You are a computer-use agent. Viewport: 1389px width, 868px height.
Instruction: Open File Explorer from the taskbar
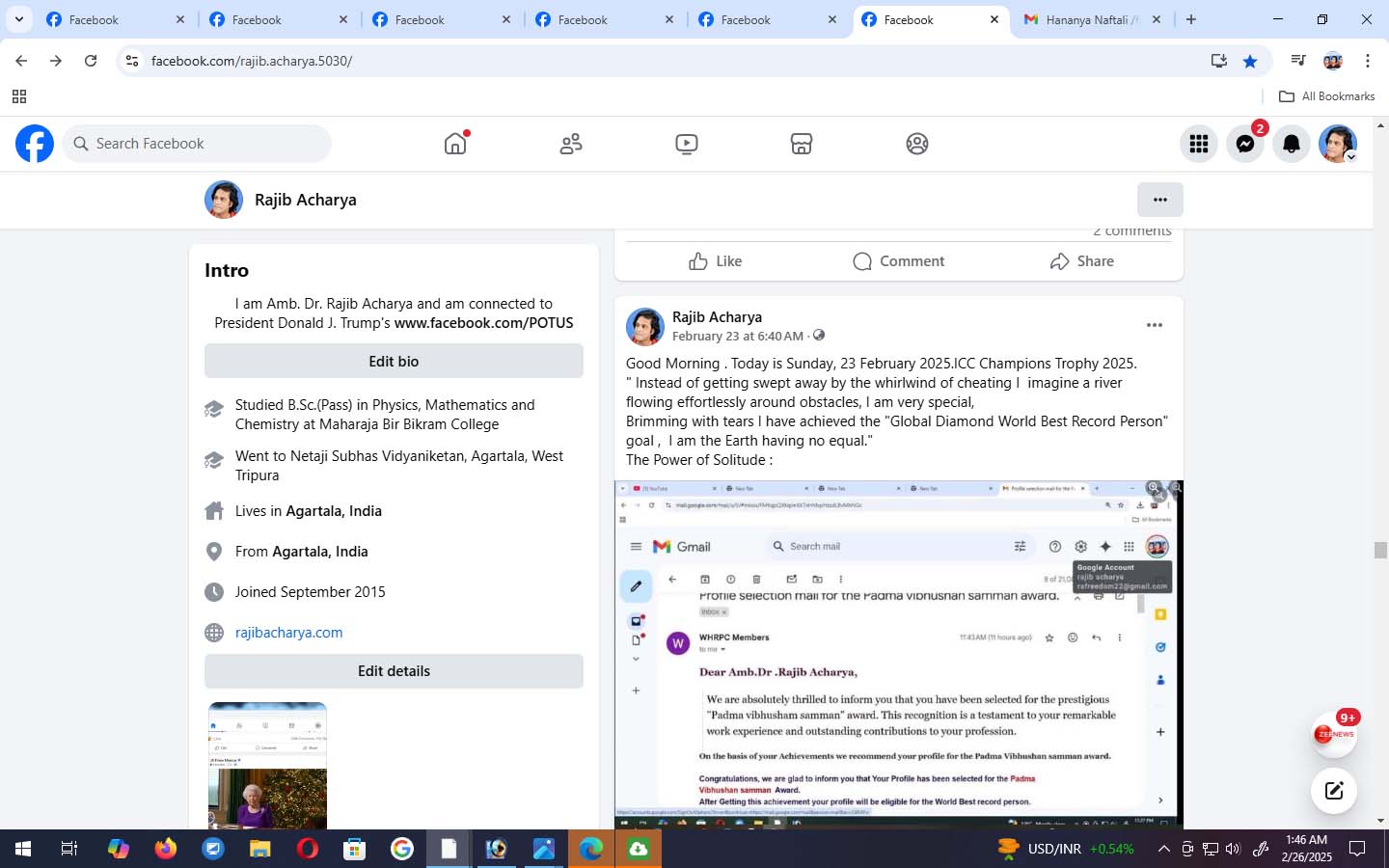(260, 849)
